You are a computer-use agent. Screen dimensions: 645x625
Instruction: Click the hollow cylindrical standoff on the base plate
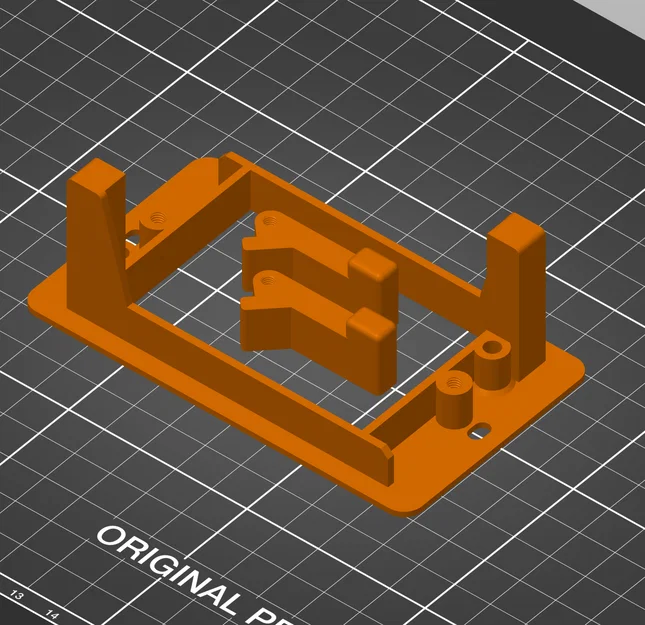click(x=493, y=364)
